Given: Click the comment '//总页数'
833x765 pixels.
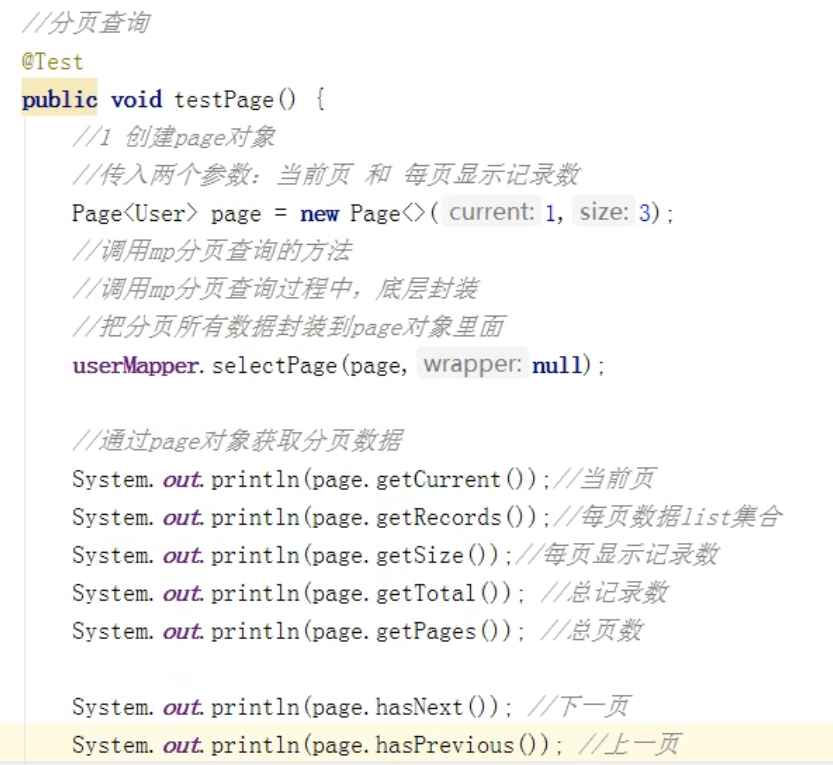Looking at the screenshot, I should pos(592,631).
